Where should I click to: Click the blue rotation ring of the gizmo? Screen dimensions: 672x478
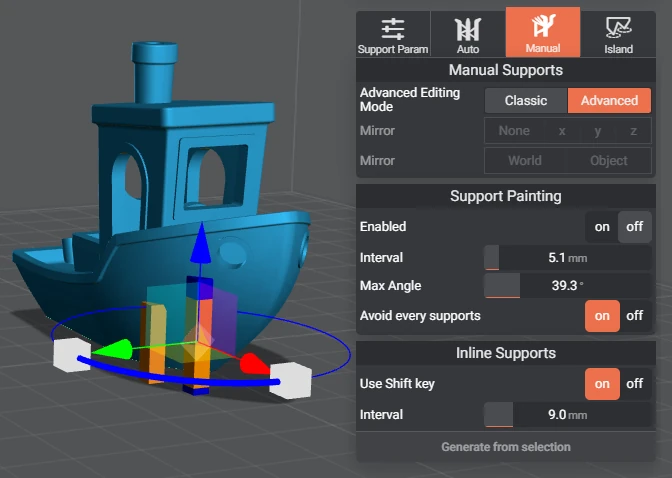(x=178, y=377)
